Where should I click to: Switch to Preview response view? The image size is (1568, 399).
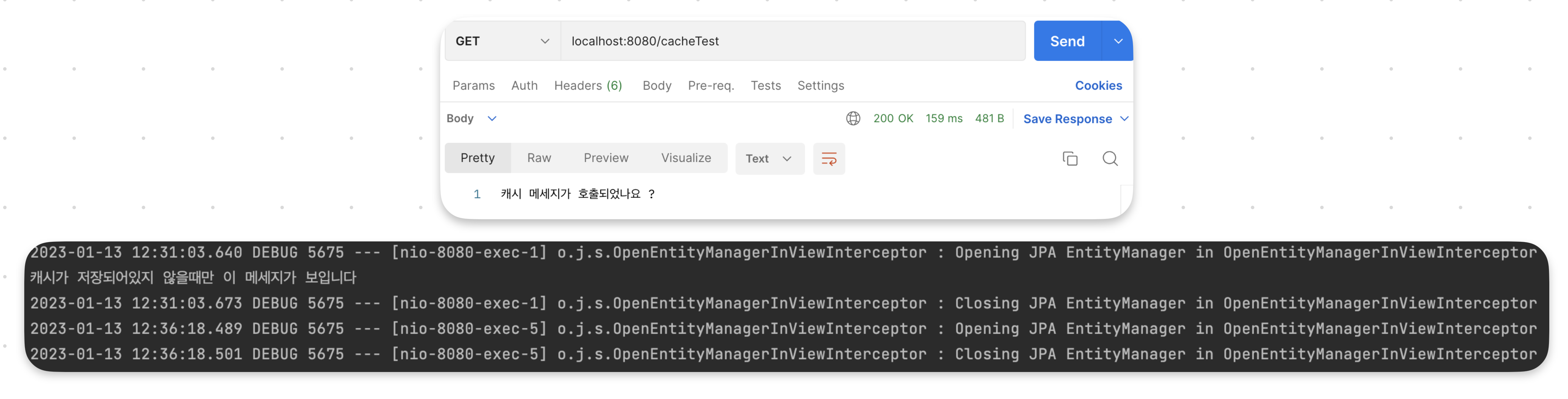point(606,158)
